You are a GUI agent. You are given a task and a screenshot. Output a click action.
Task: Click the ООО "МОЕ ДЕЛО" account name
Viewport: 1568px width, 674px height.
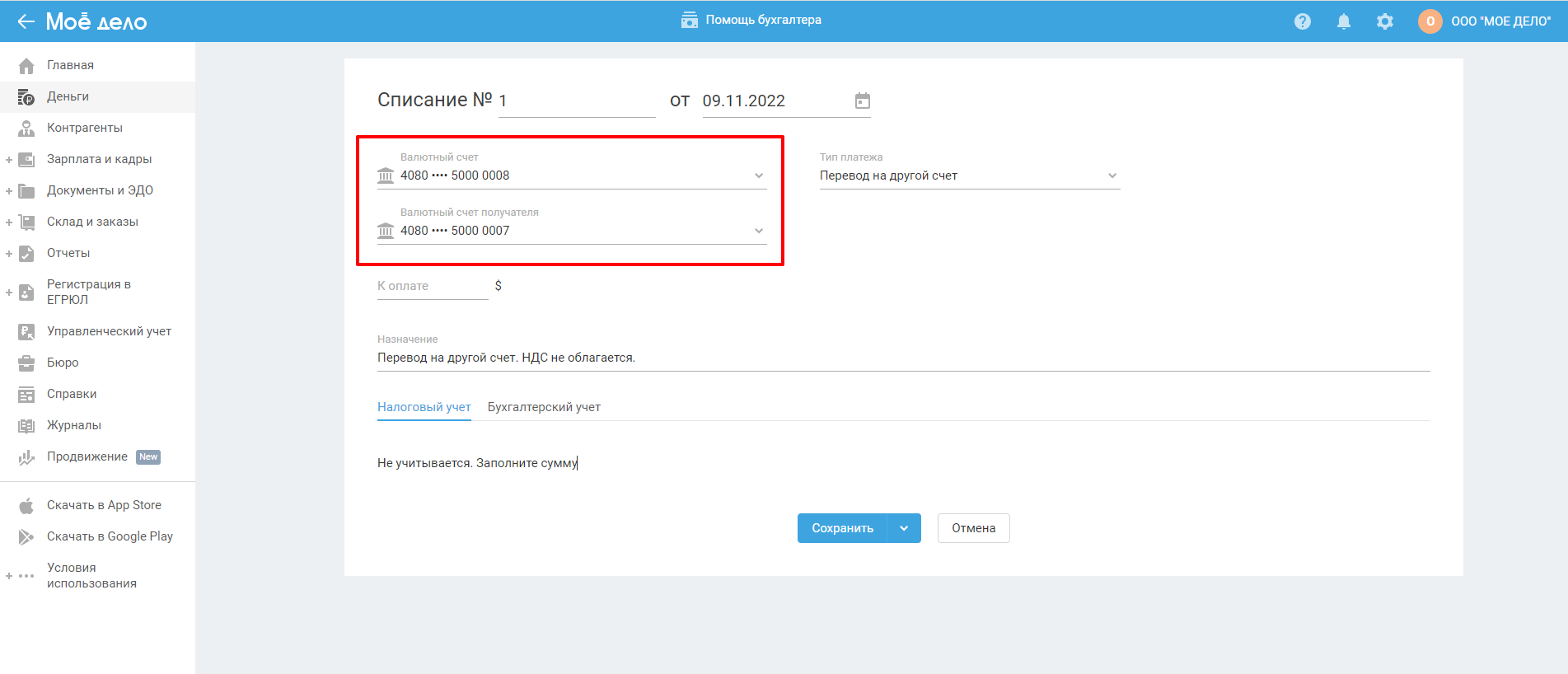tap(1500, 21)
